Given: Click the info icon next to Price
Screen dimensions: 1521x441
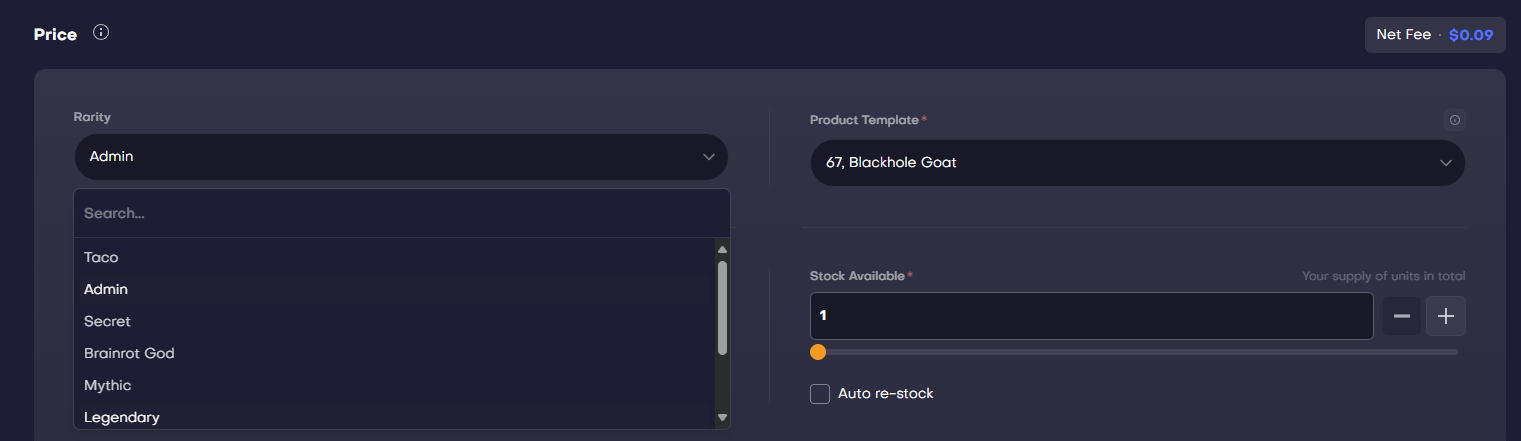Looking at the screenshot, I should pyautogui.click(x=101, y=32).
